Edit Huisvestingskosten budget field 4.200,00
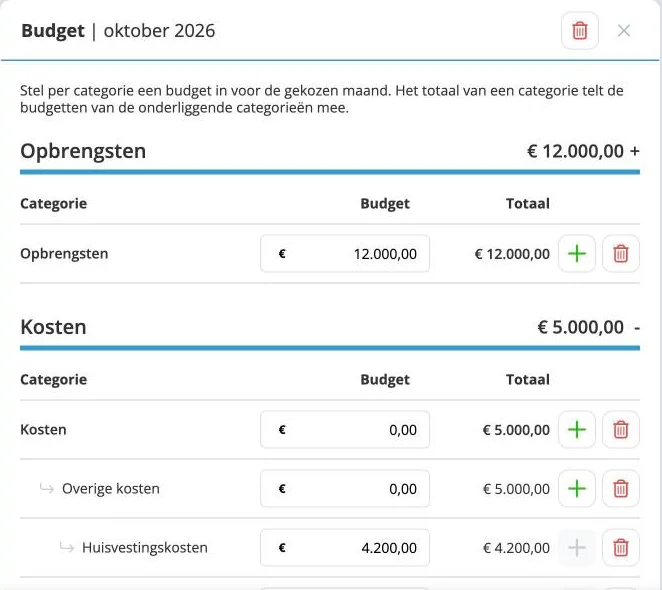The width and height of the screenshot is (662, 590). [x=345, y=548]
